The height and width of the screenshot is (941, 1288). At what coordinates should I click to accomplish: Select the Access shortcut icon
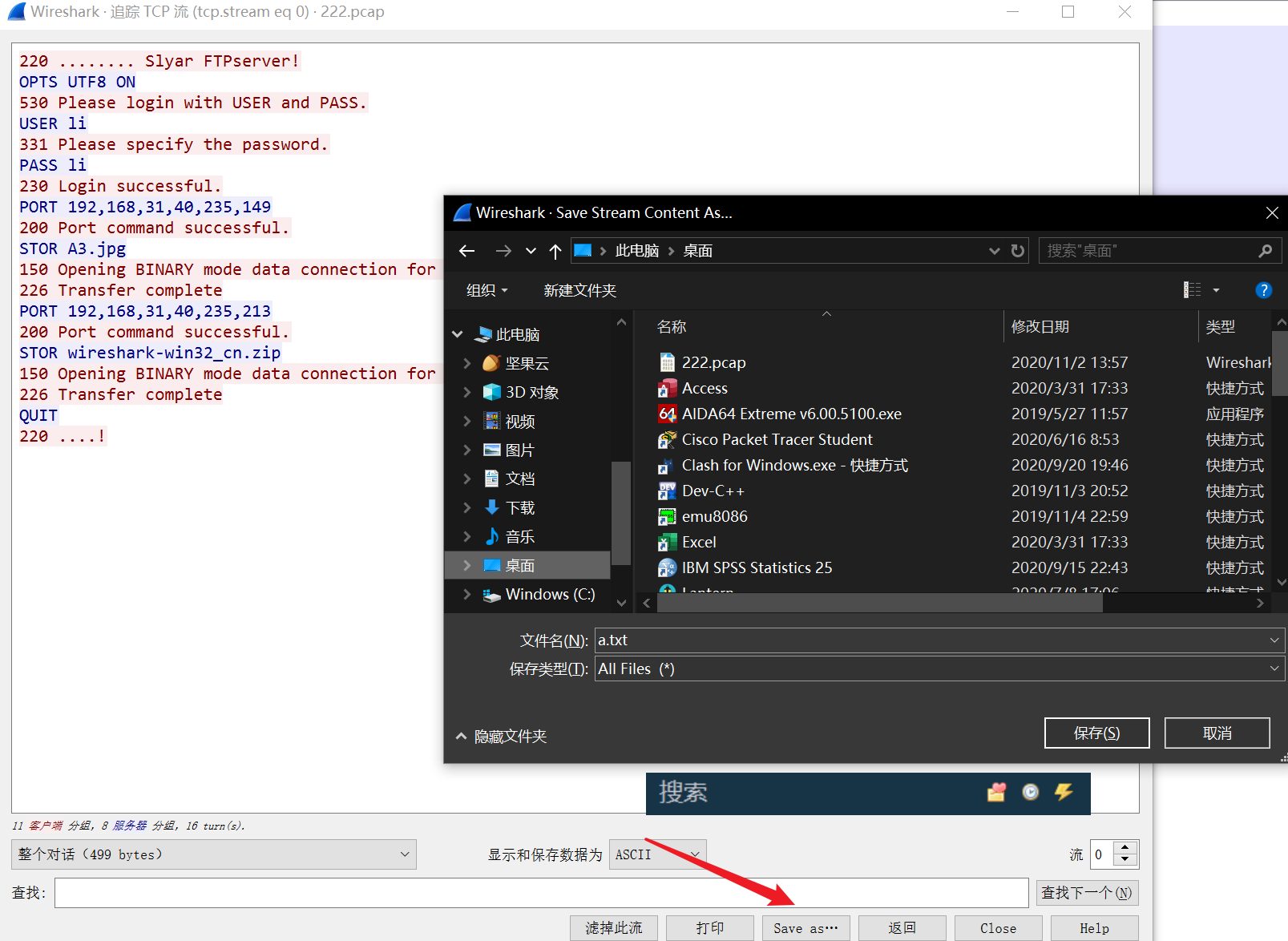tap(667, 388)
